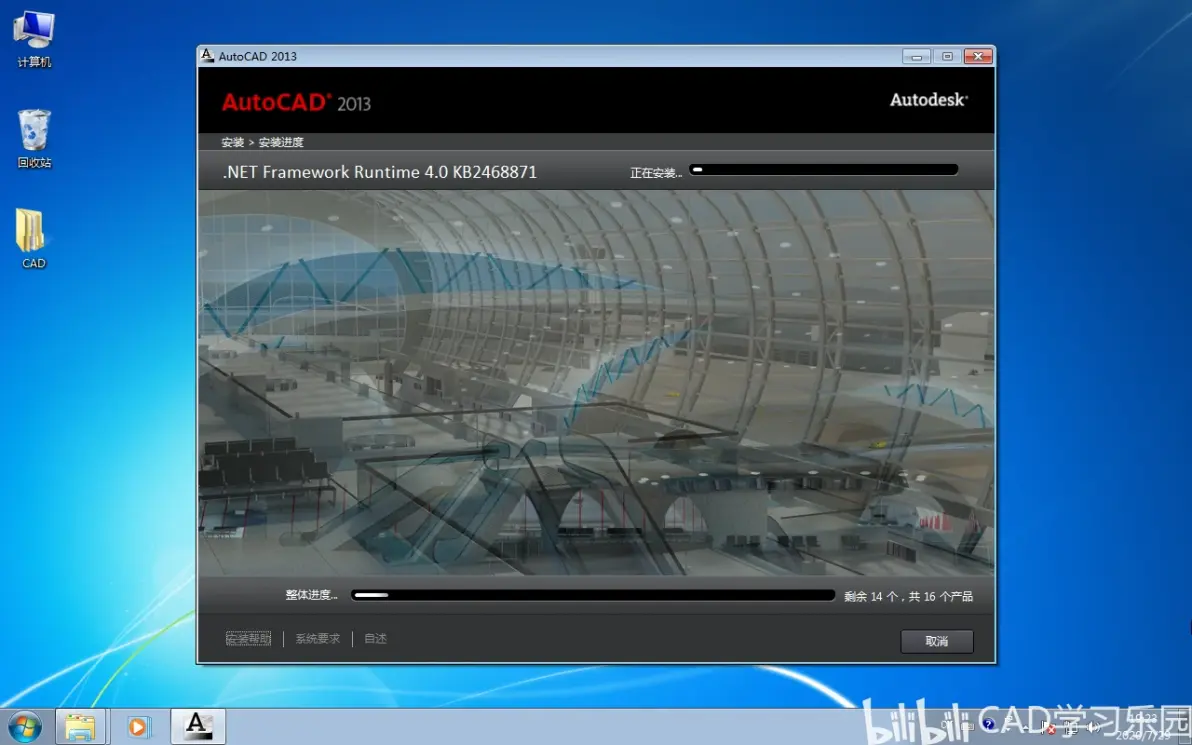Open the 安装帮助 link

tap(249, 639)
